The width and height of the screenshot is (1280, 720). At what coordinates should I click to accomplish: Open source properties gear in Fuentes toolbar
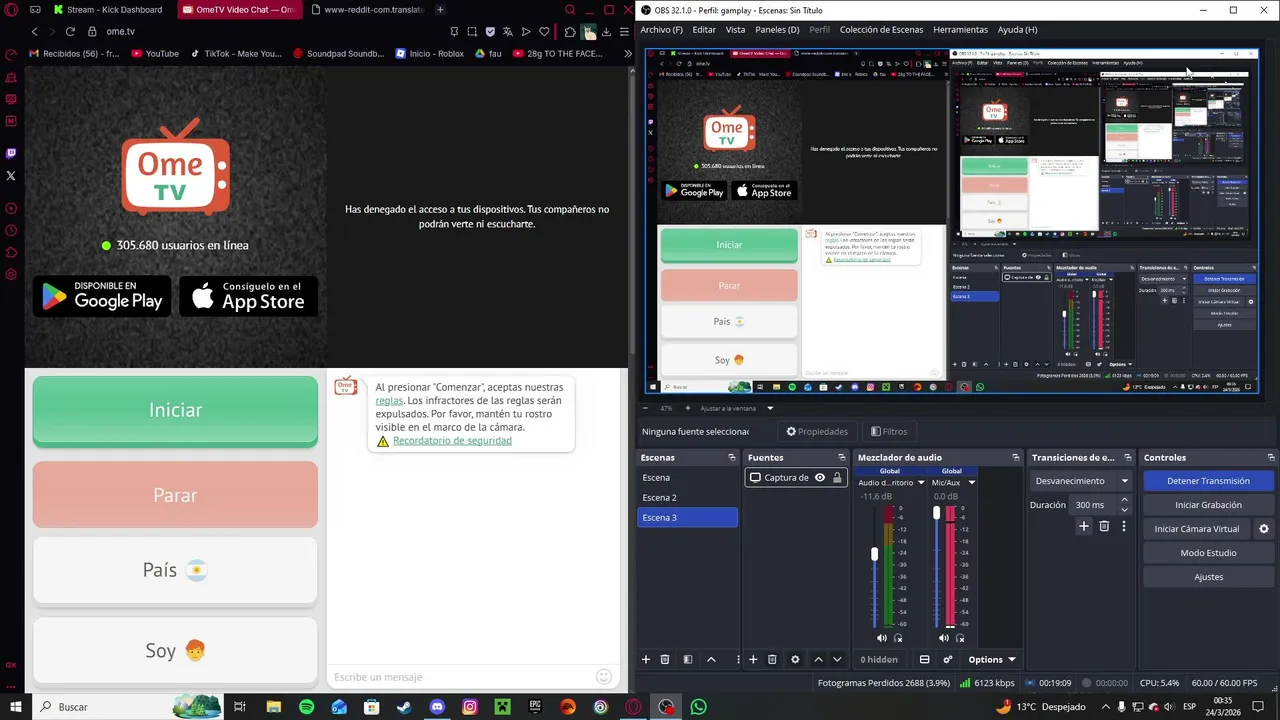point(795,659)
